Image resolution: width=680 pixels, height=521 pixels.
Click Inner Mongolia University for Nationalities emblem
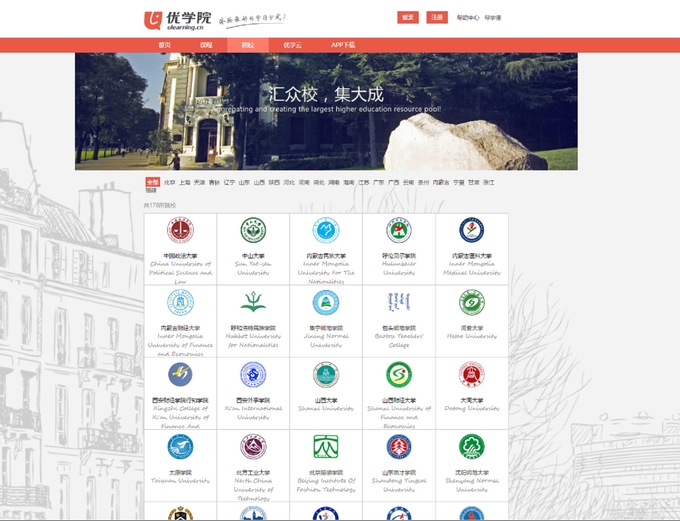coord(326,230)
